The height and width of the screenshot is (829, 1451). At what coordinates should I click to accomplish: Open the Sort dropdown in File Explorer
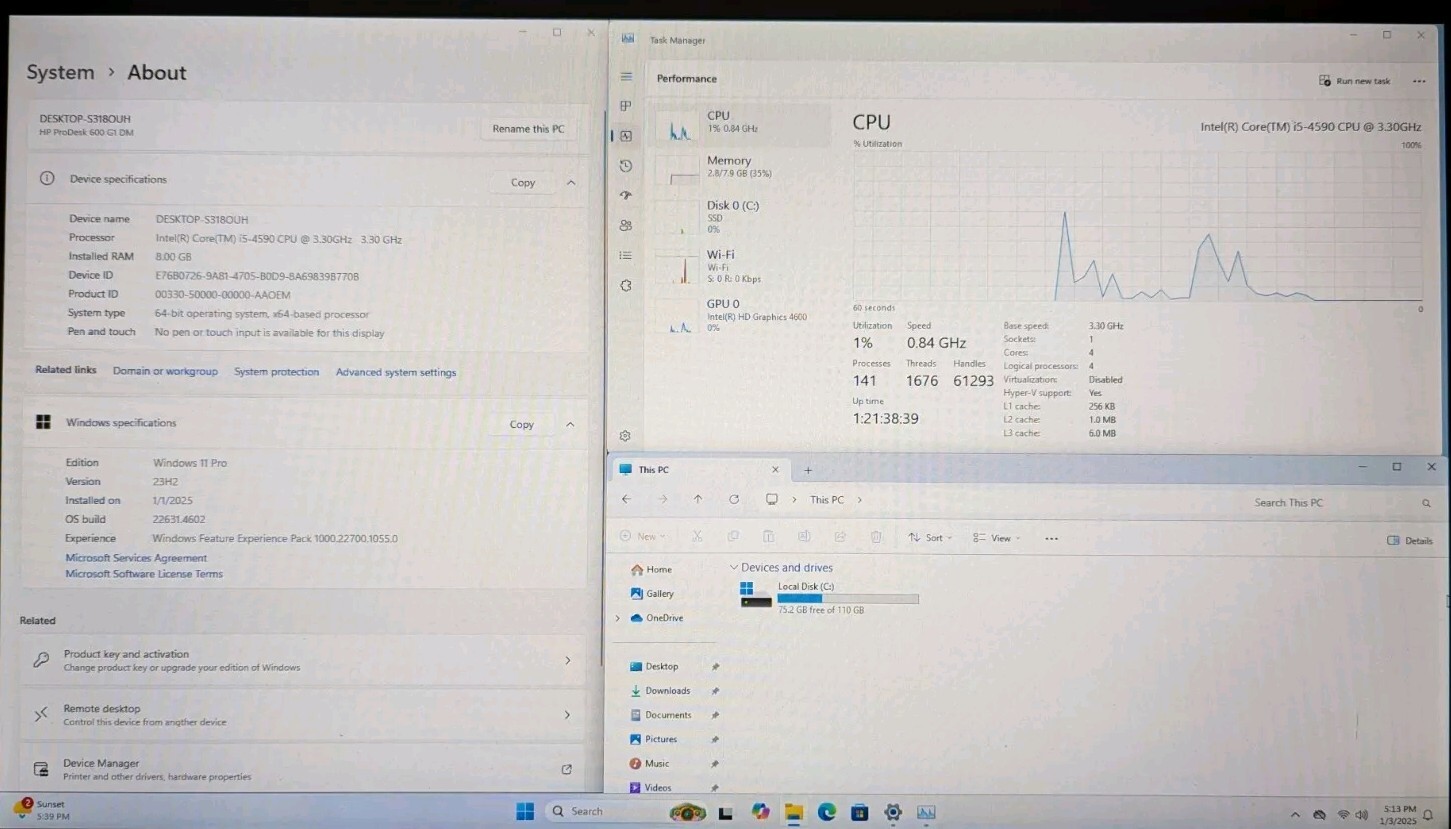(x=930, y=538)
